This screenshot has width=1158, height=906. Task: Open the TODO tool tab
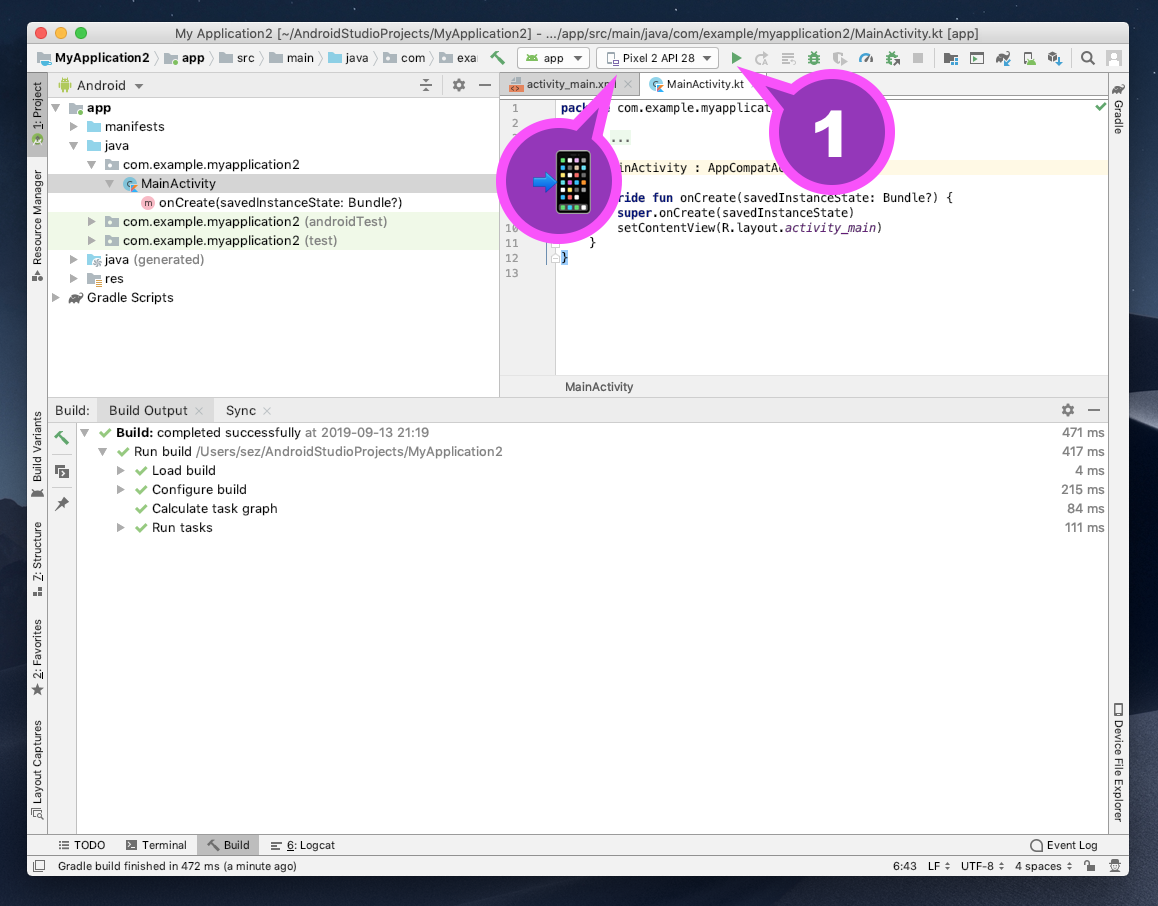82,845
